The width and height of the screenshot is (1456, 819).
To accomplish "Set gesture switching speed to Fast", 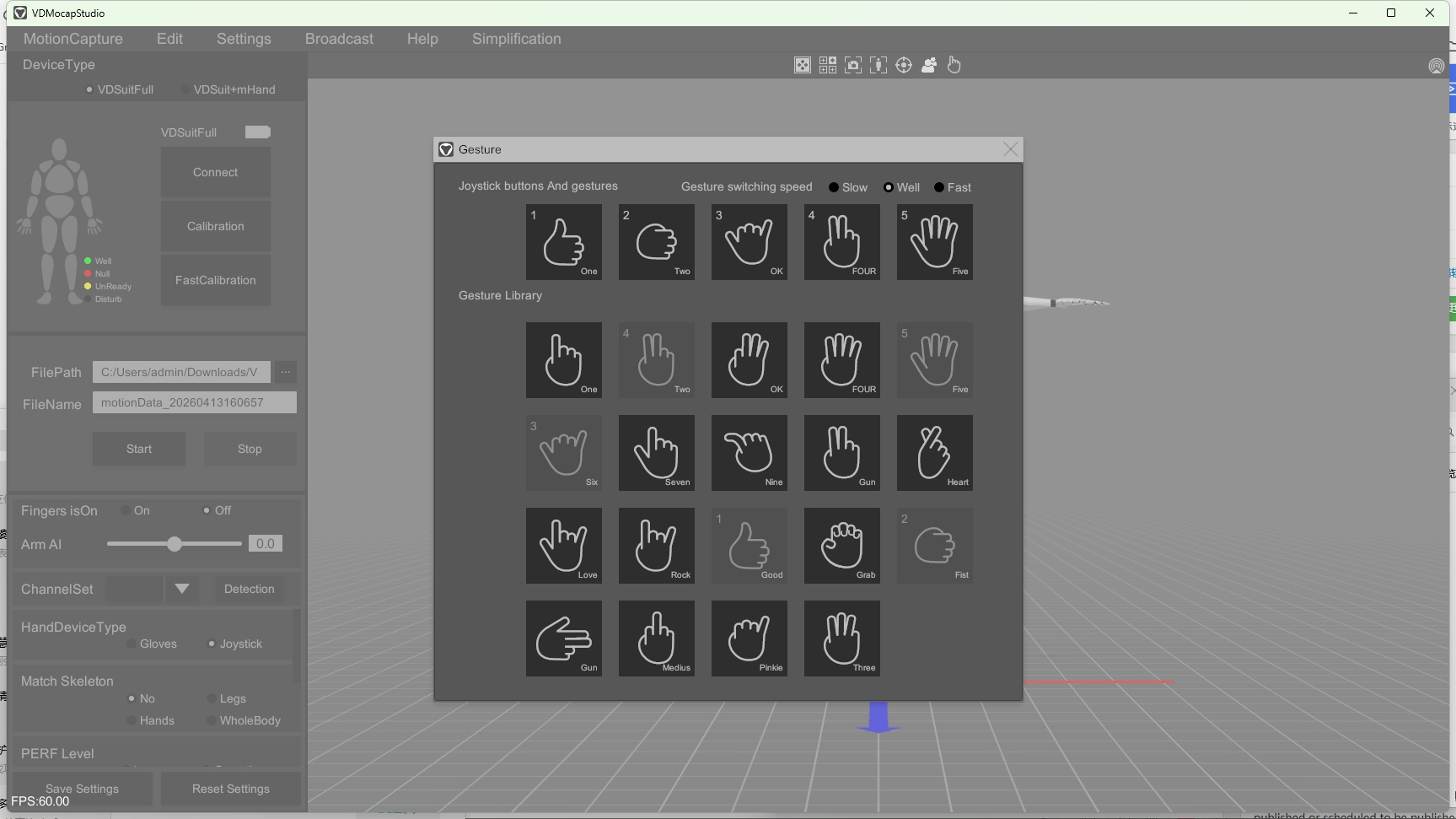I will [939, 187].
